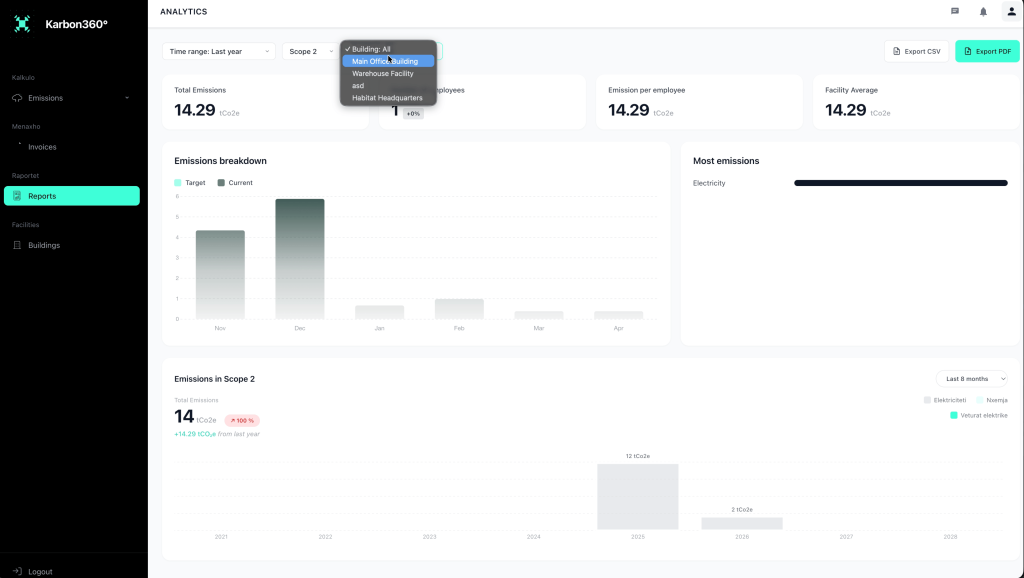
Task: Expand the Last 8 months dropdown
Action: (x=971, y=379)
